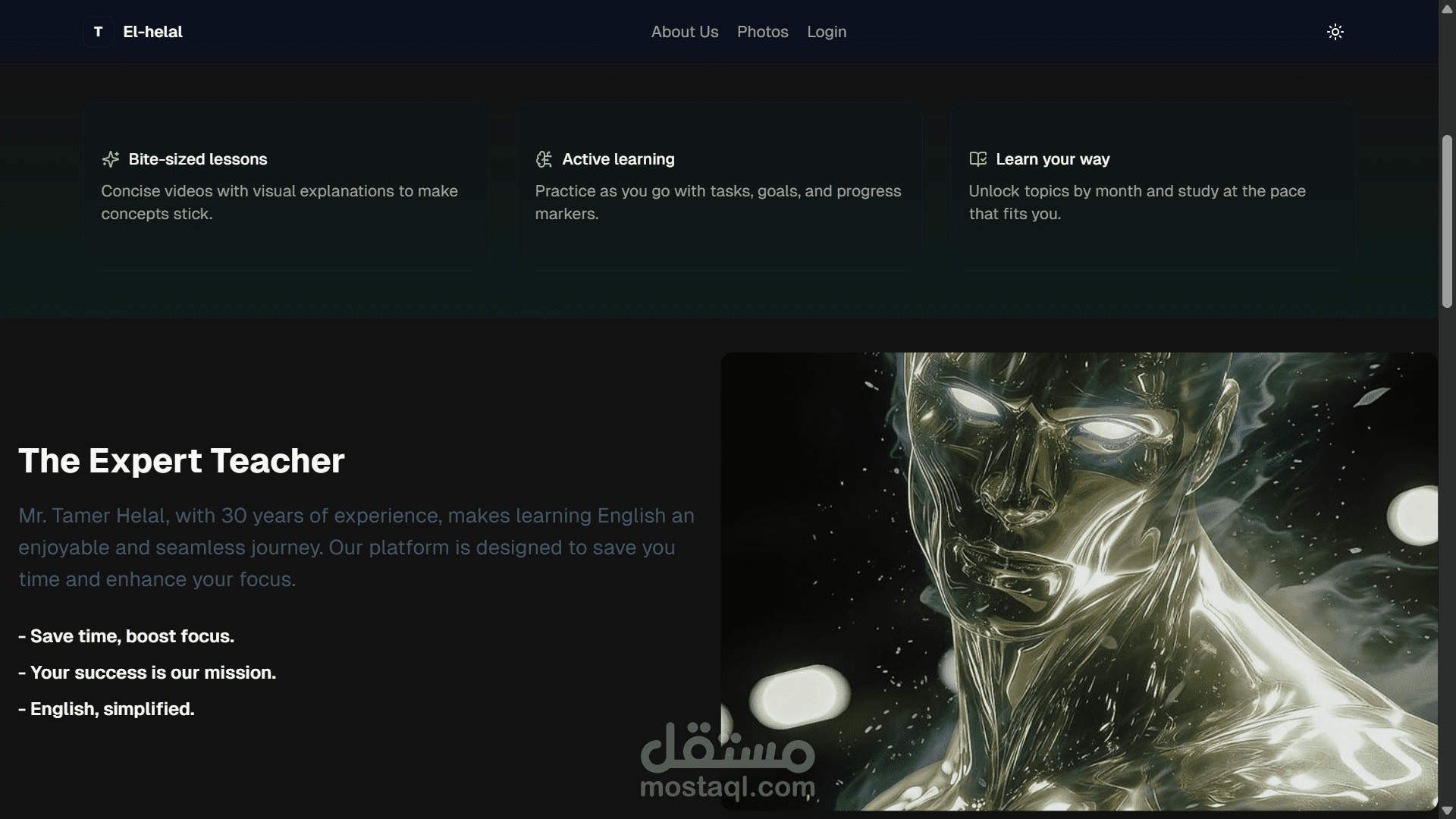Click the scrollbar up arrow
The width and height of the screenshot is (1456, 819).
pos(1447,8)
